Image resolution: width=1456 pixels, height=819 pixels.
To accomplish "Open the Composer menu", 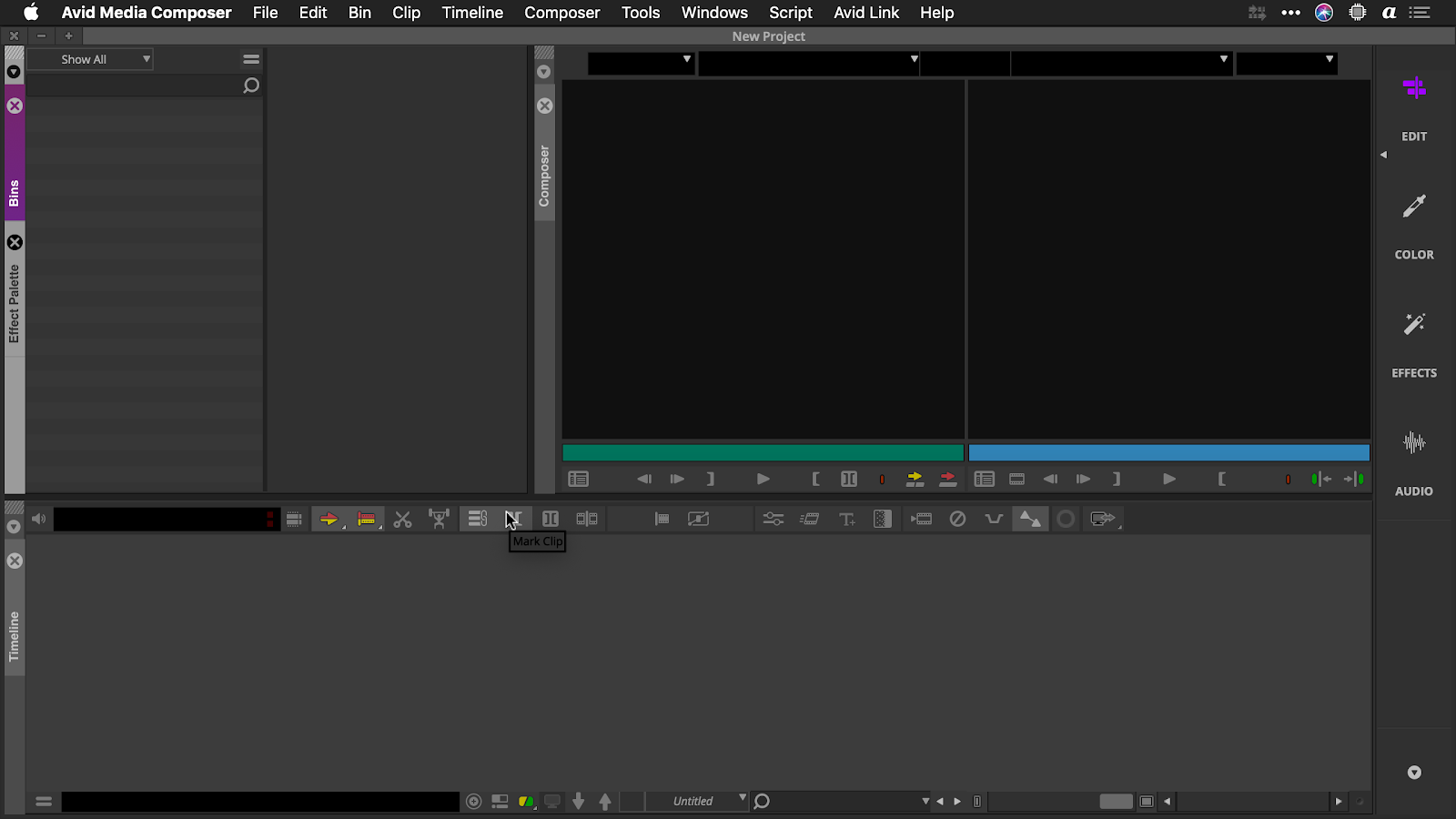I will pos(561,13).
